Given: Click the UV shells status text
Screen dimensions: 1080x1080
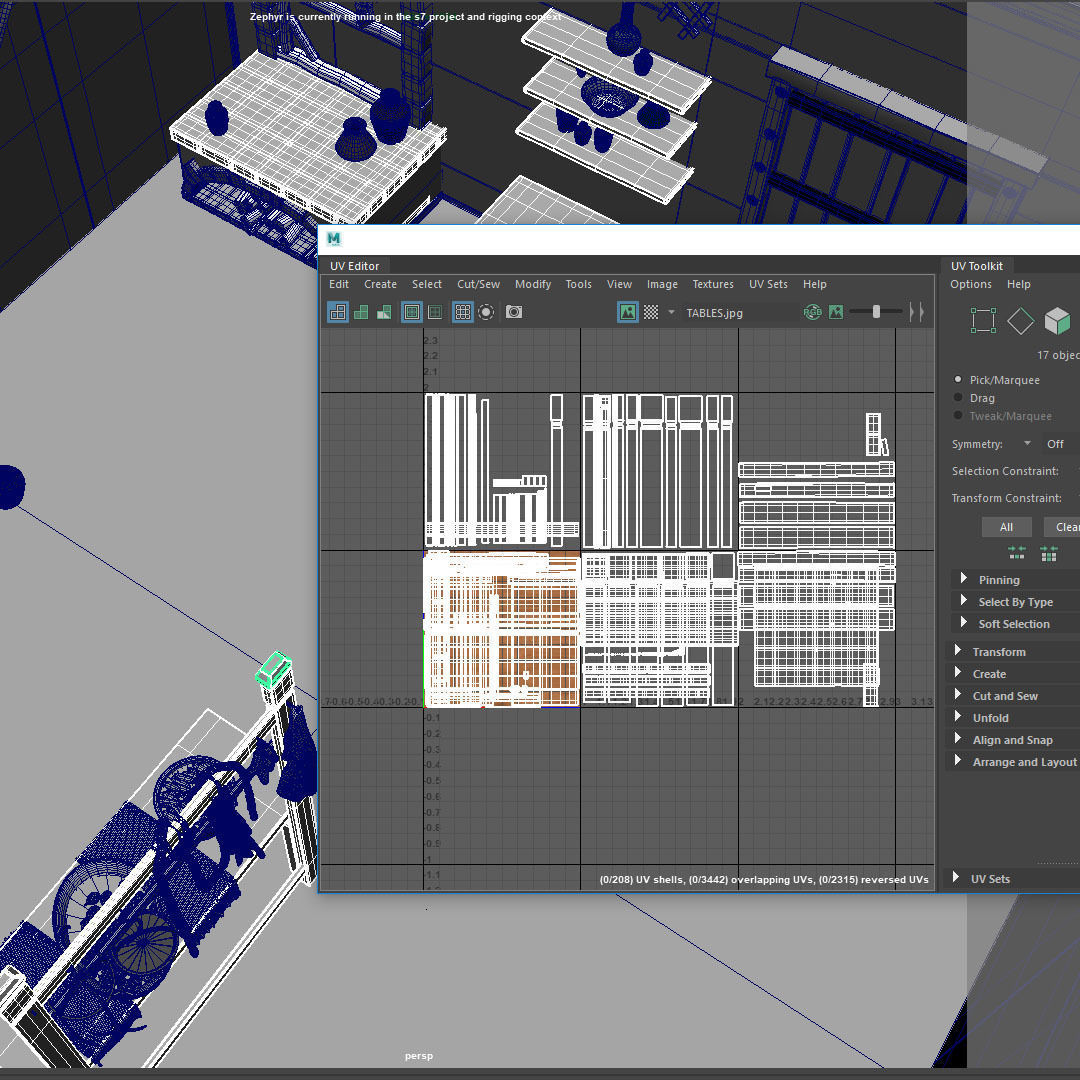Looking at the screenshot, I should 764,880.
